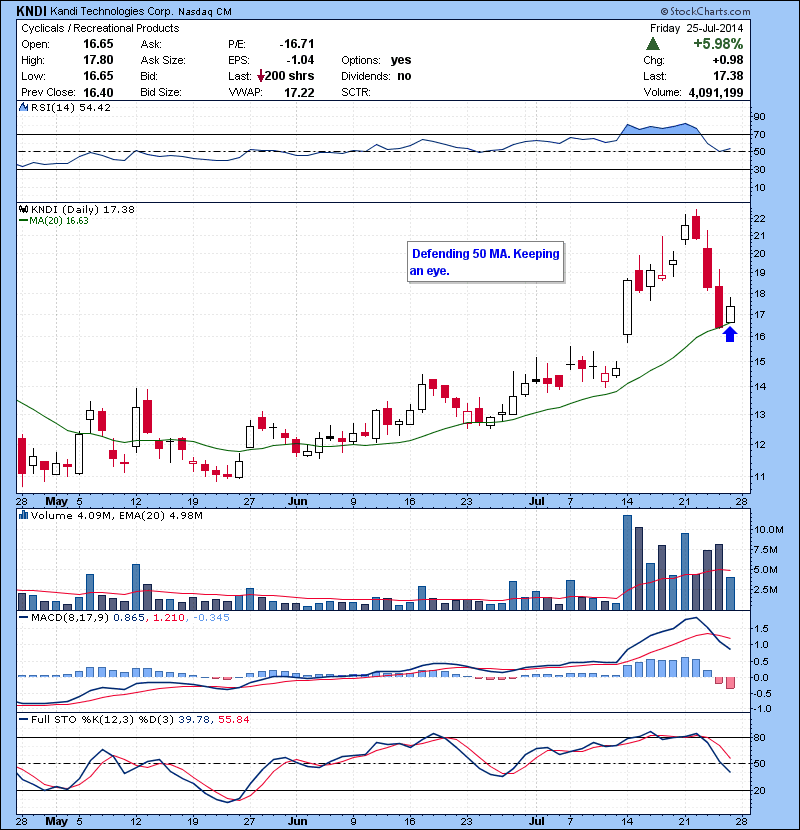This screenshot has height=830, width=800.
Task: Click the Kandi Technologies Corp. company name
Action: pos(112,11)
